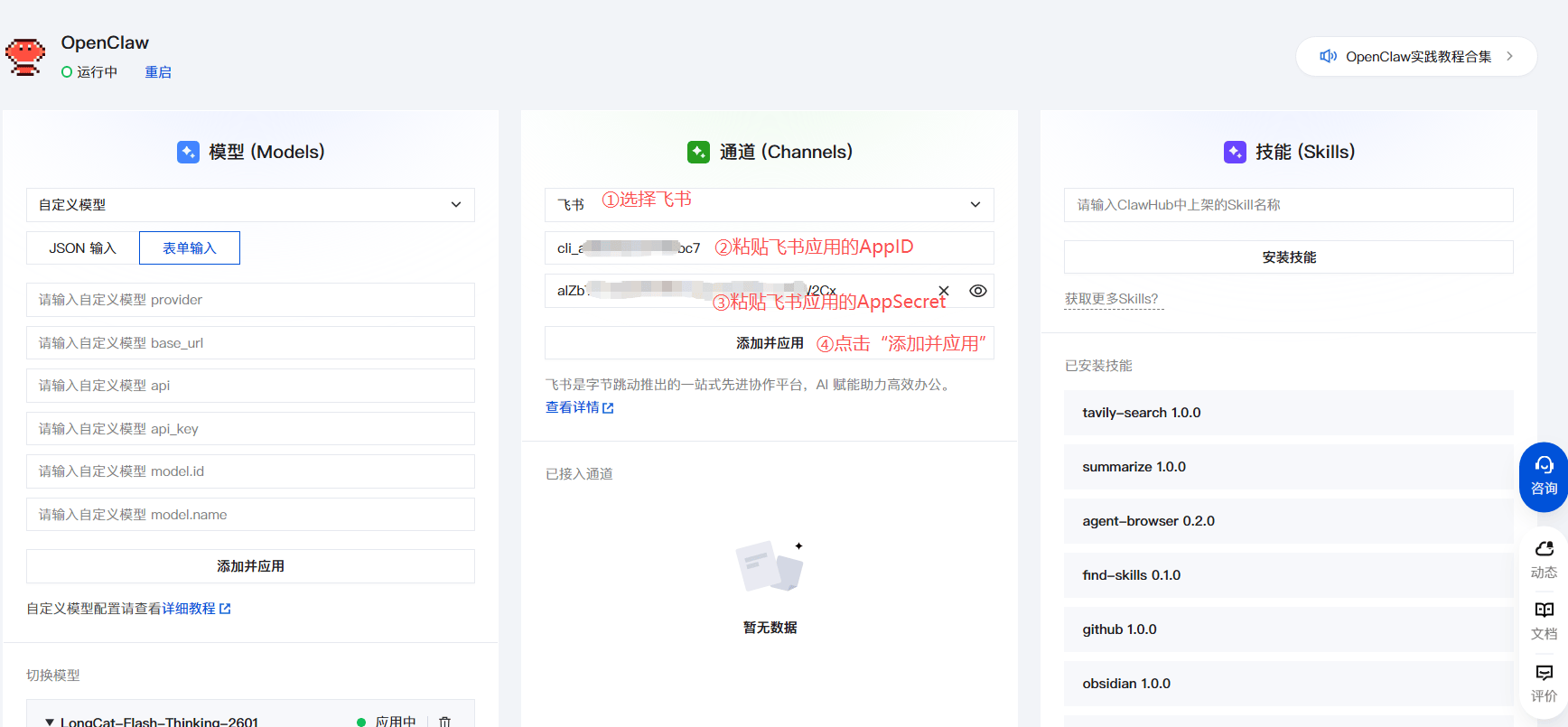Focus the AppID field starting with cli_
Screen dimensions: 1568x727
(770, 248)
